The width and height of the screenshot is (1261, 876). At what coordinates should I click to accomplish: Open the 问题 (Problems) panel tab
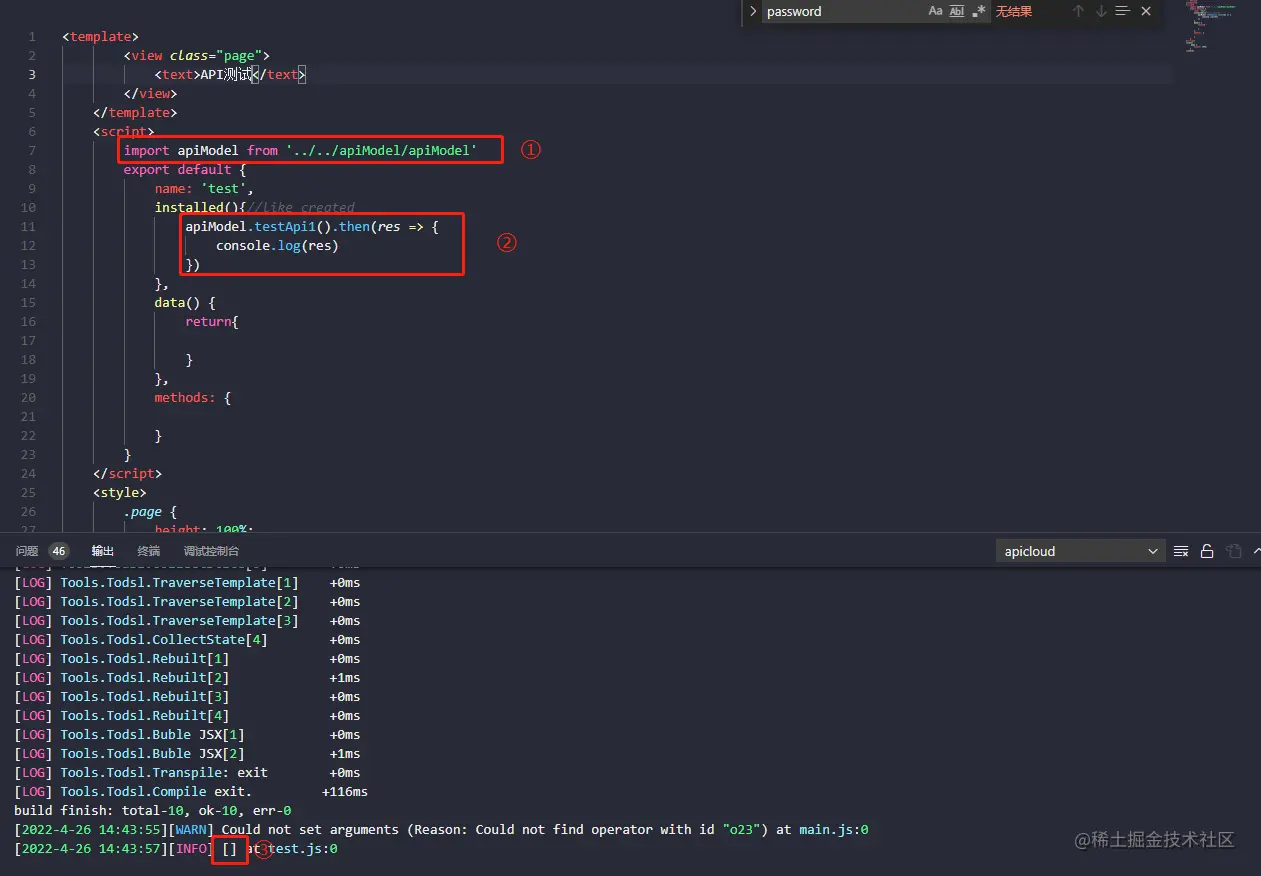(x=27, y=551)
